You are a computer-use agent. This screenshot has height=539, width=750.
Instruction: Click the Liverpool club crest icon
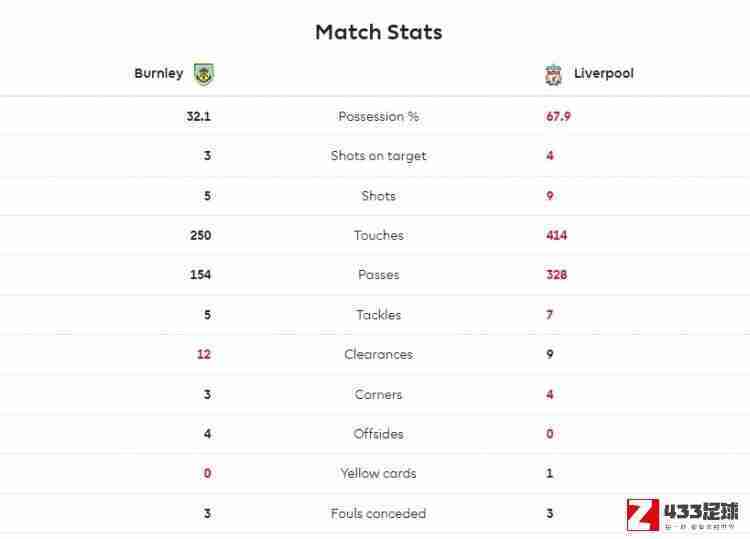click(553, 75)
